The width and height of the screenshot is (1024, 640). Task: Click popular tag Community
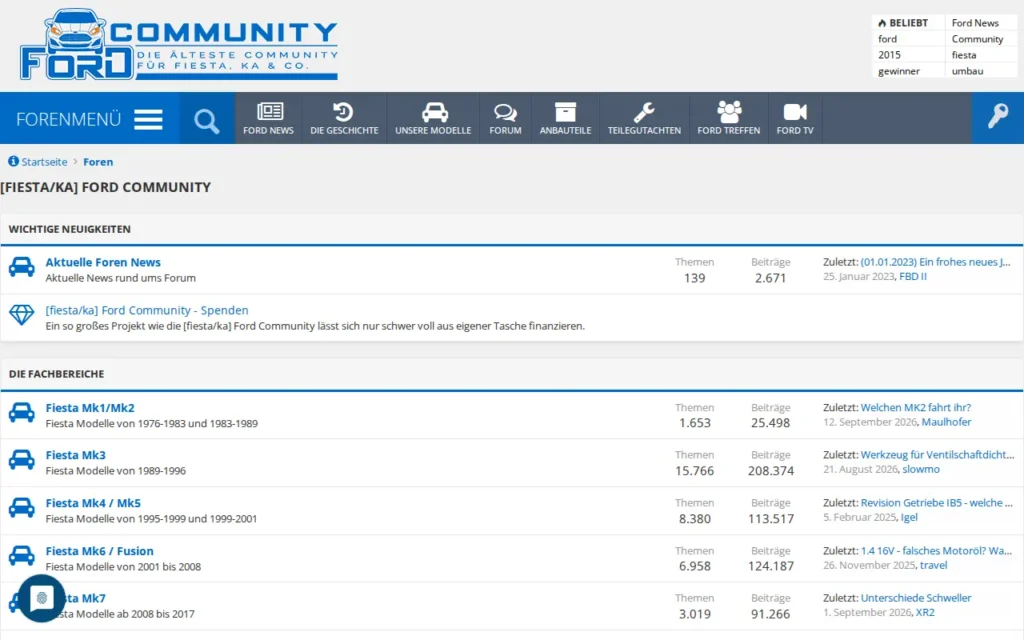tap(977, 39)
